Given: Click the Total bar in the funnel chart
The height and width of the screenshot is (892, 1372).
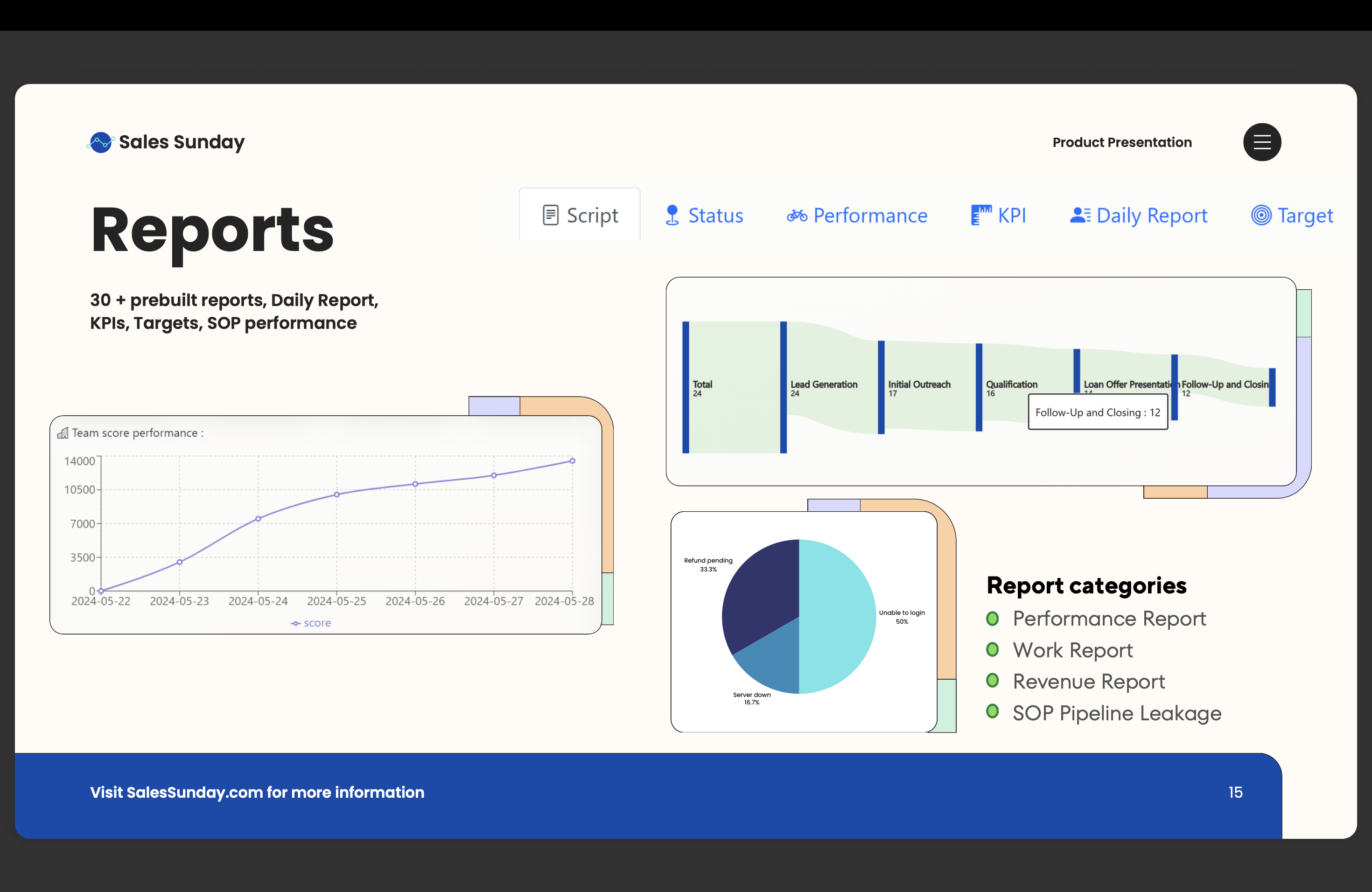Looking at the screenshot, I should (686, 387).
